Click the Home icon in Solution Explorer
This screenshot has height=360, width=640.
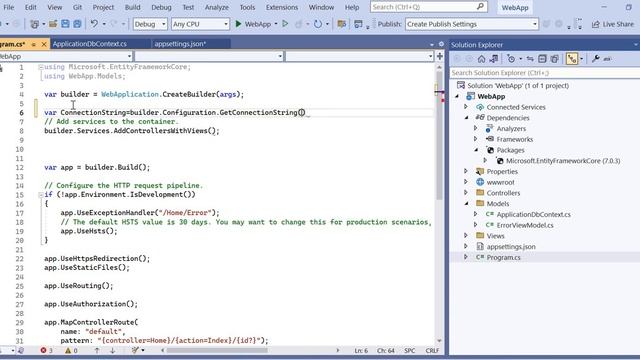482,59
